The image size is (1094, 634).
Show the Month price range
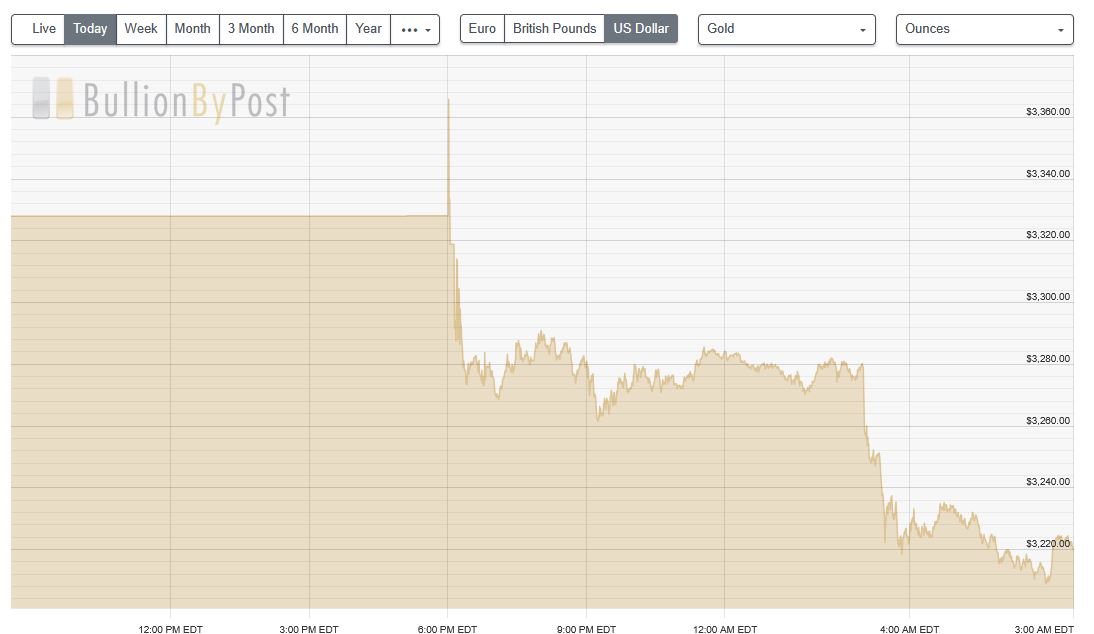(x=193, y=29)
